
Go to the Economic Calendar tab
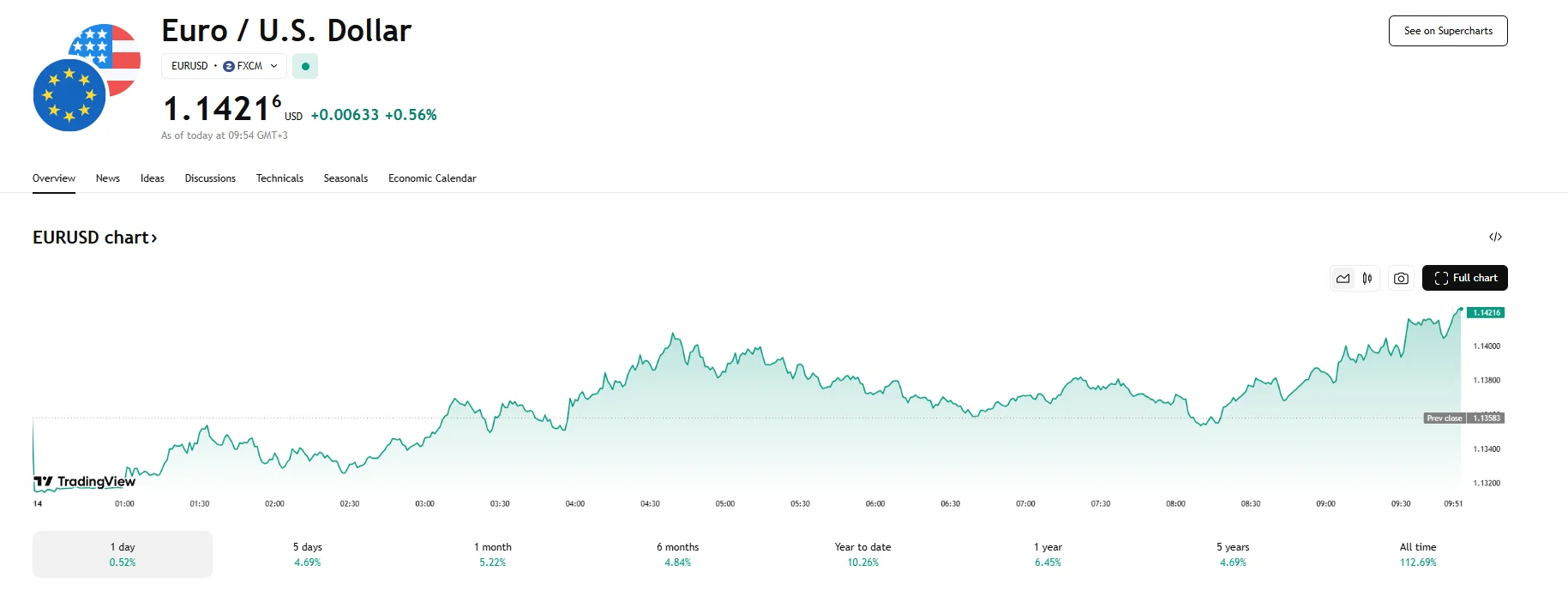(x=432, y=178)
